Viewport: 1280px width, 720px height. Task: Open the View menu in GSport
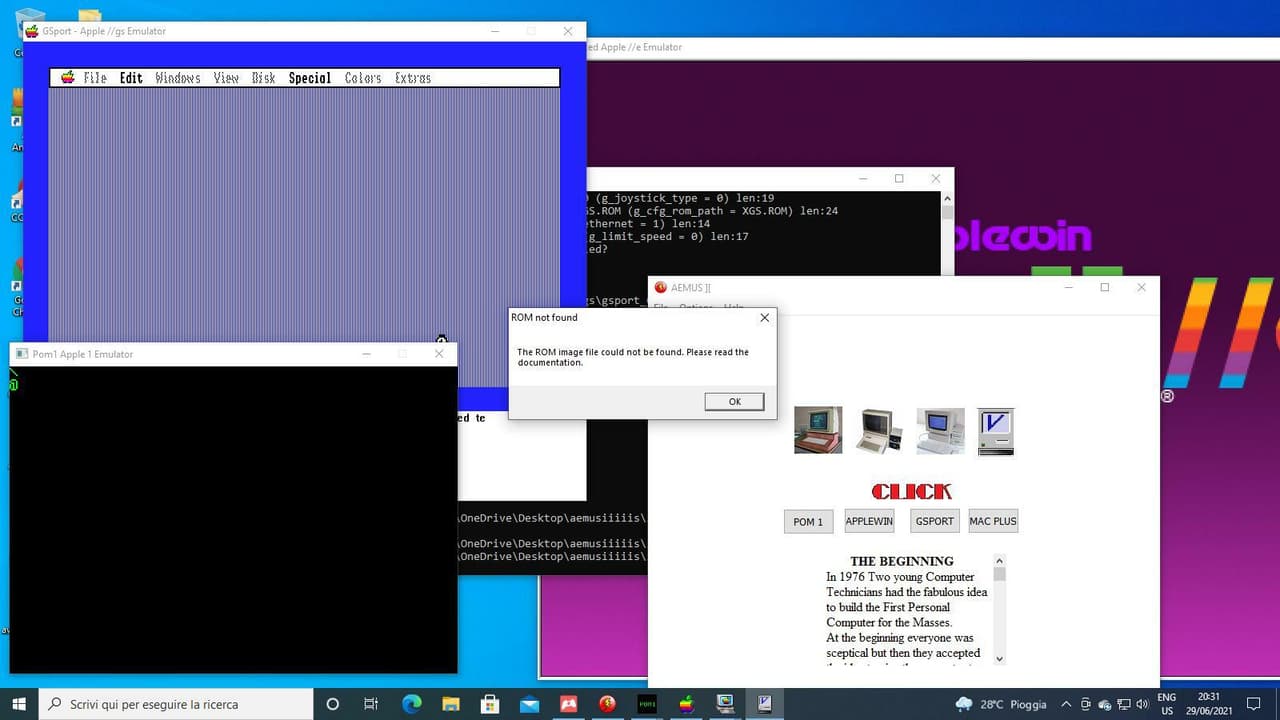226,78
